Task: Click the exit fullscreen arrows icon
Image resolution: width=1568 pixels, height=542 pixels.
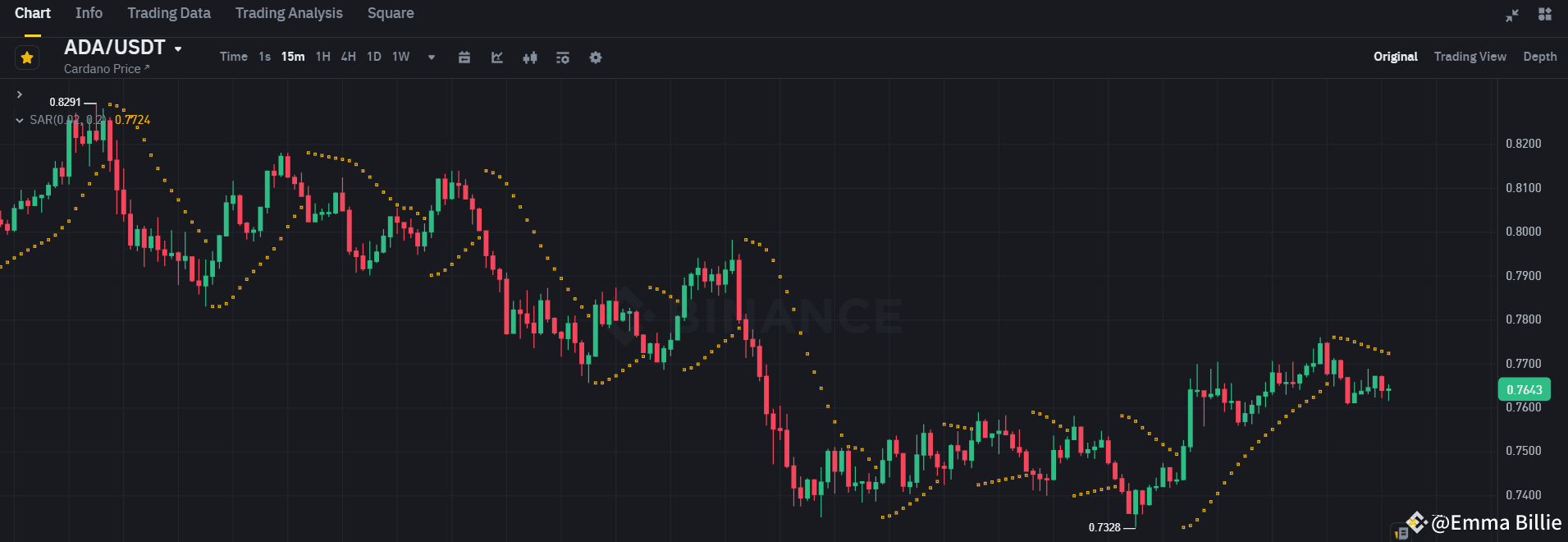Action: click(x=1511, y=14)
